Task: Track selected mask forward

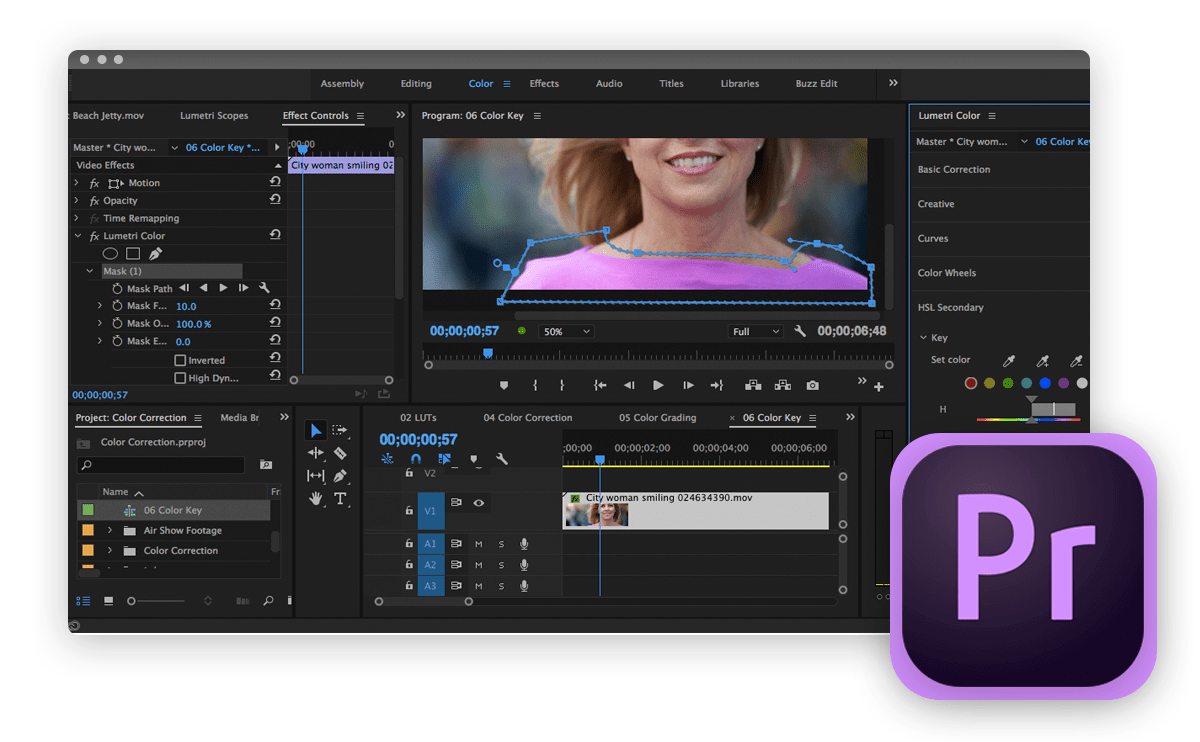Action: click(223, 288)
